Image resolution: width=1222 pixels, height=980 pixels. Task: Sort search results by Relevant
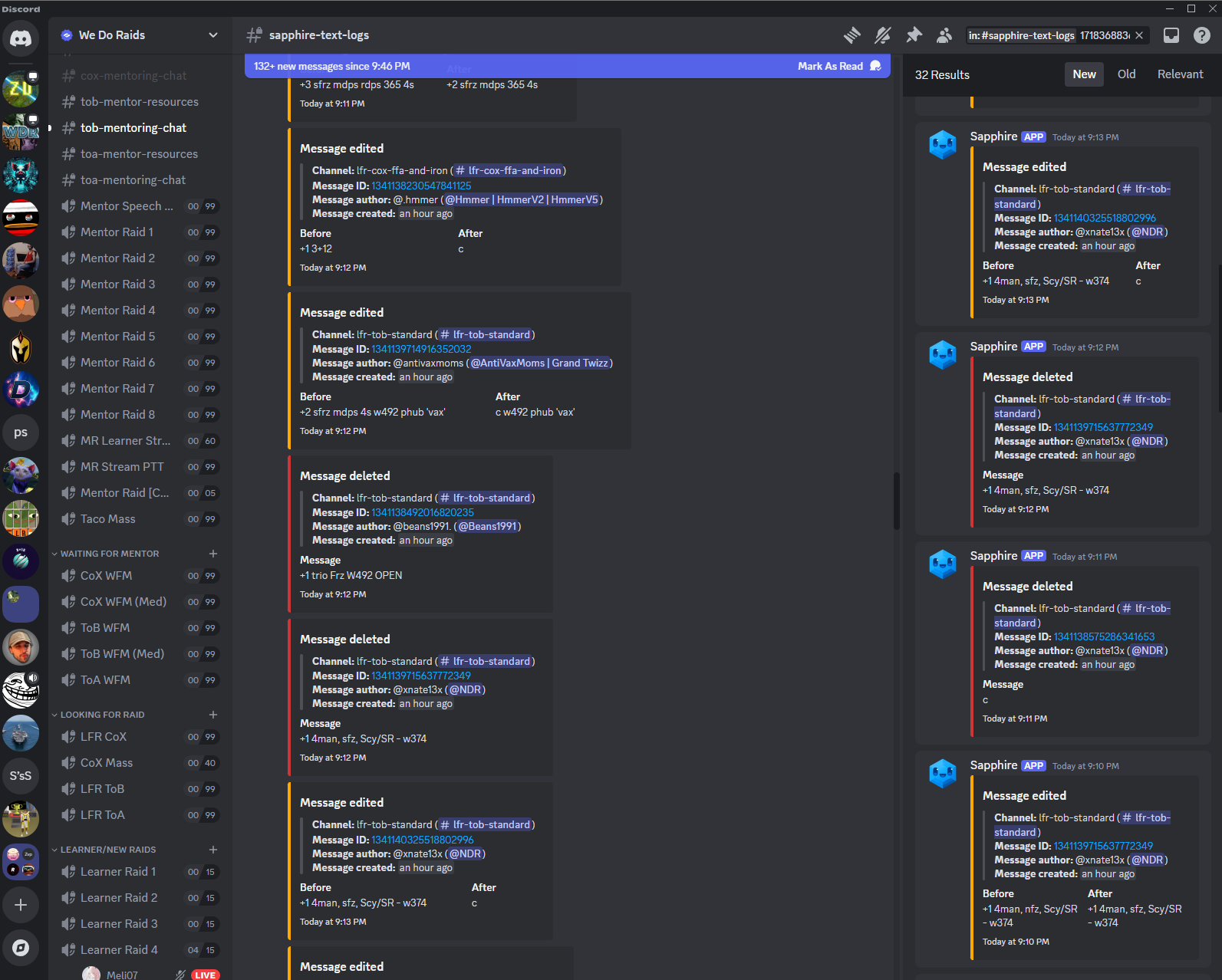point(1180,74)
